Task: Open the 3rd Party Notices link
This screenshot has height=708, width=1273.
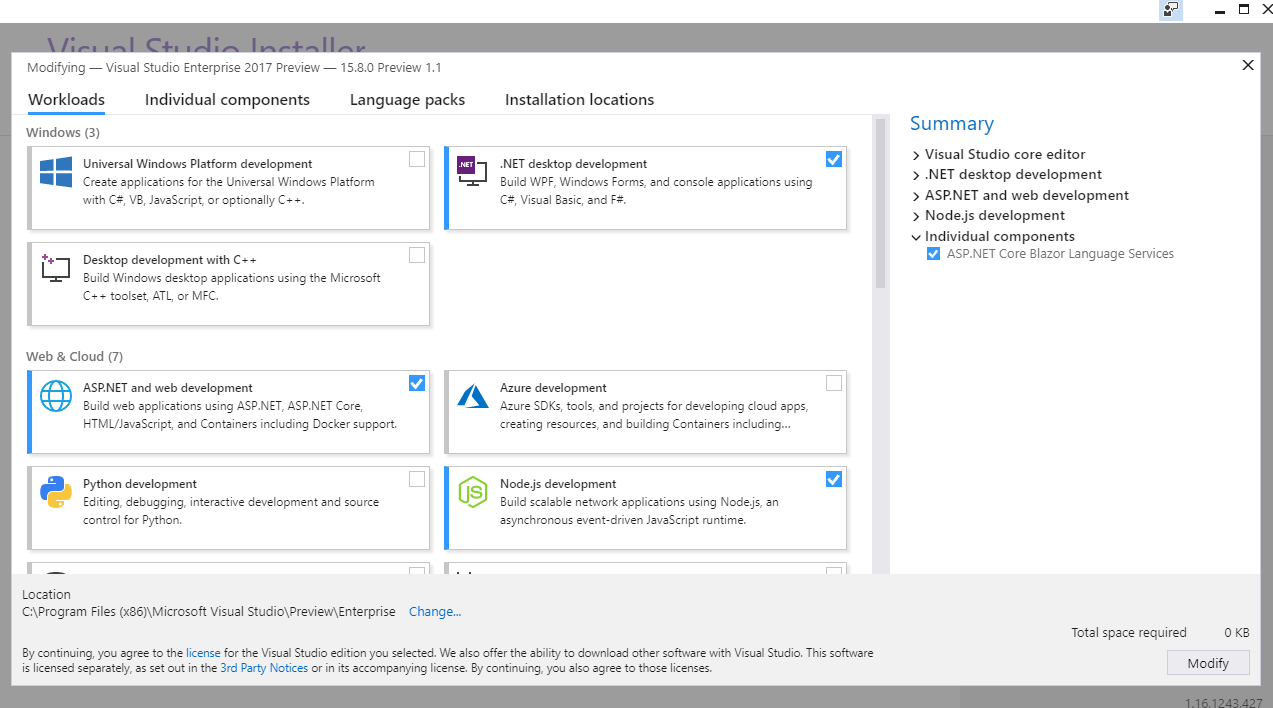Action: (264, 668)
